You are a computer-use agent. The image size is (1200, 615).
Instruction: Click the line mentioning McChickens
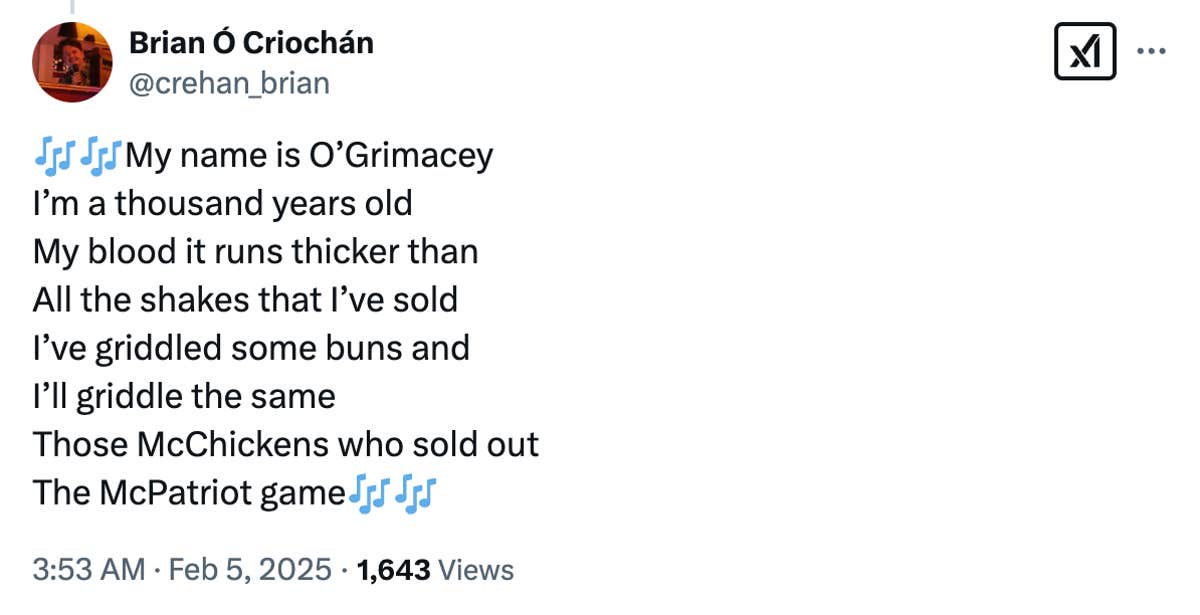click(285, 443)
